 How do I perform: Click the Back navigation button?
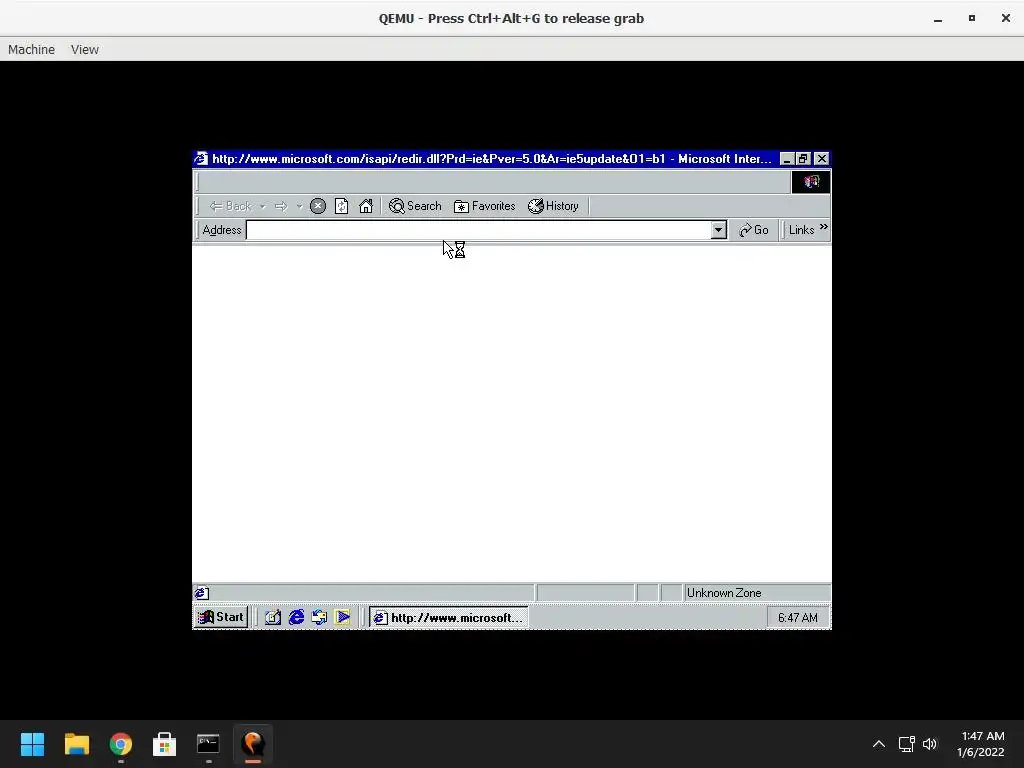(230, 206)
